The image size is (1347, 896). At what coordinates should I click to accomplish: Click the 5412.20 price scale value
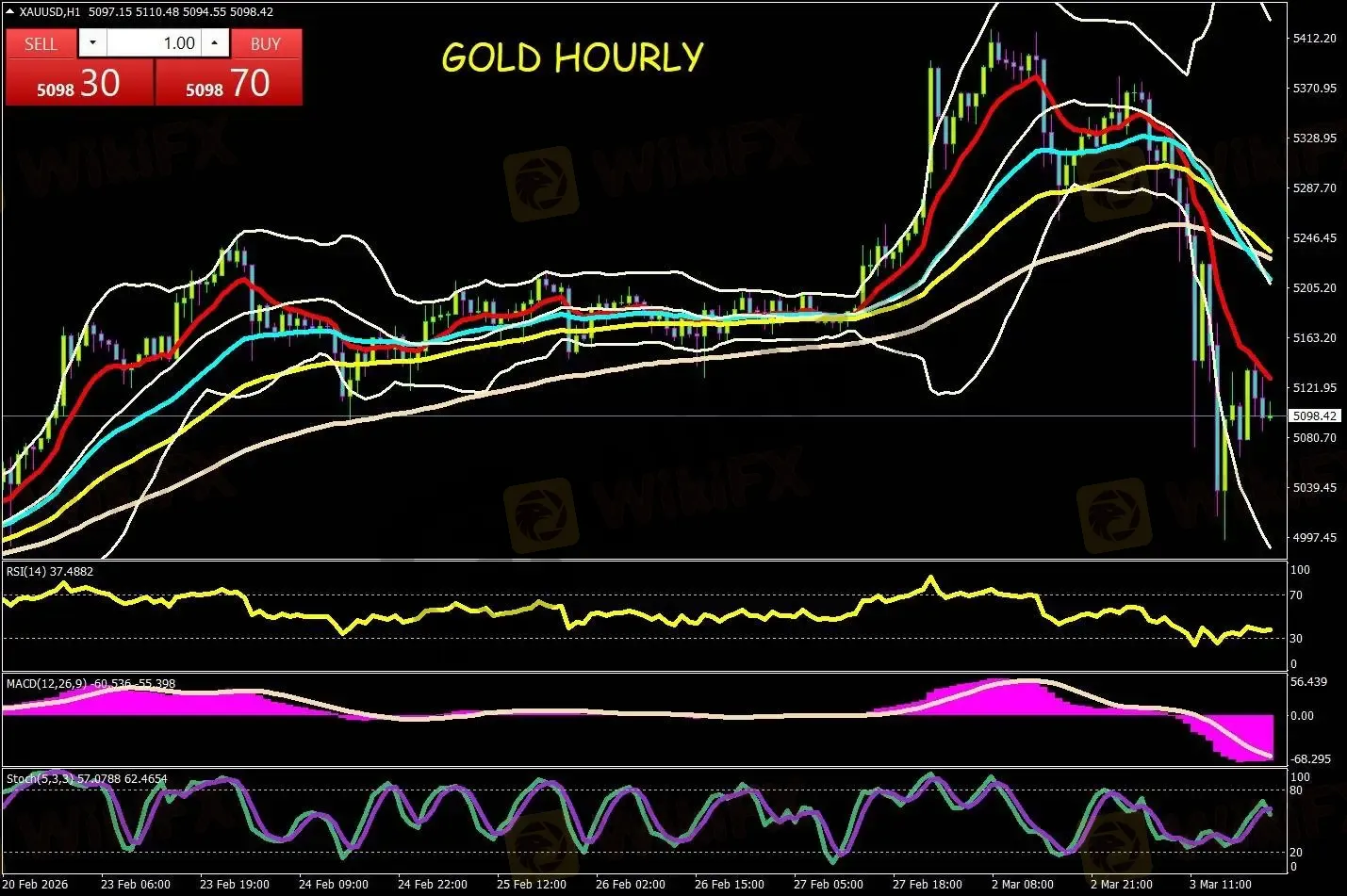coord(1314,39)
